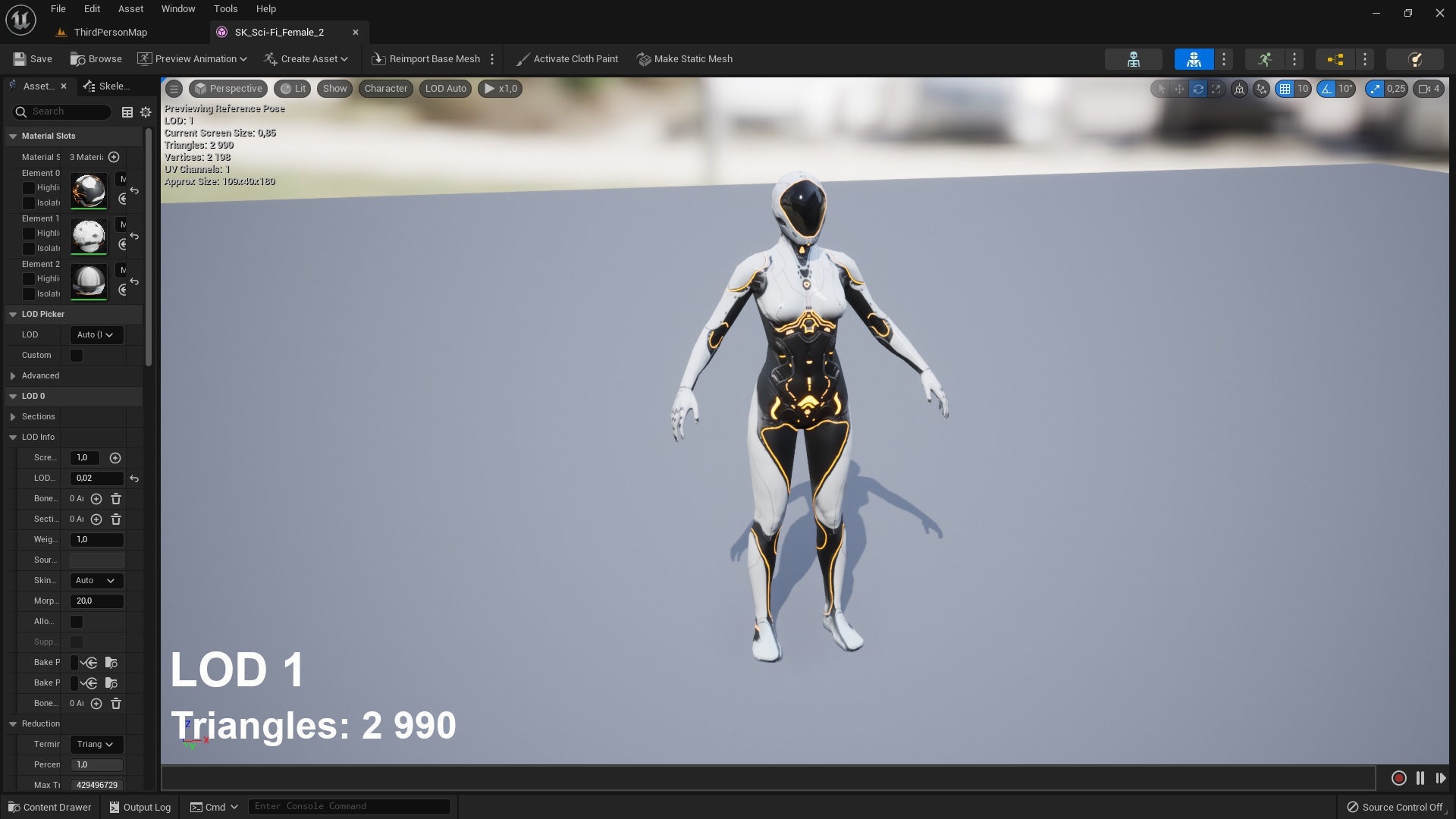Open the Physics asset editor mode
Screen dimensions: 1456x819
coord(1414,59)
